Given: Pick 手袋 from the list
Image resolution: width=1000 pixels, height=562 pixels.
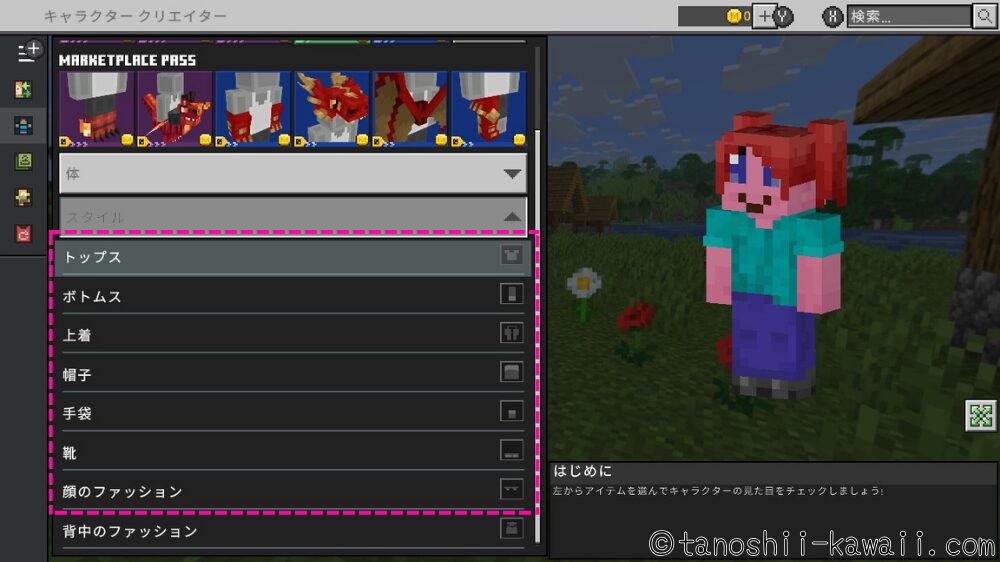Looking at the screenshot, I should pos(292,413).
